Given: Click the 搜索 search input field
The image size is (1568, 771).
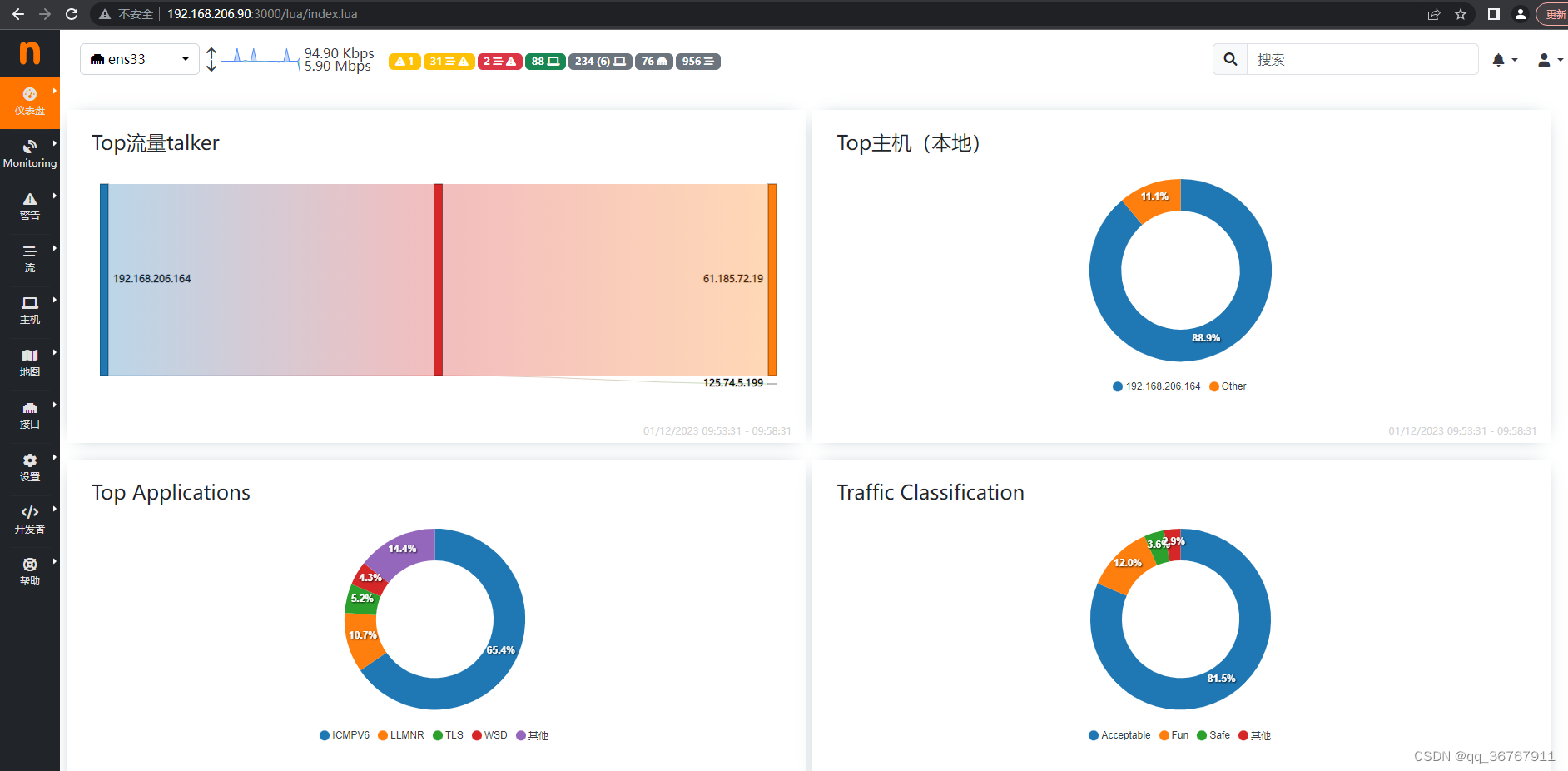Looking at the screenshot, I should [x=1362, y=59].
